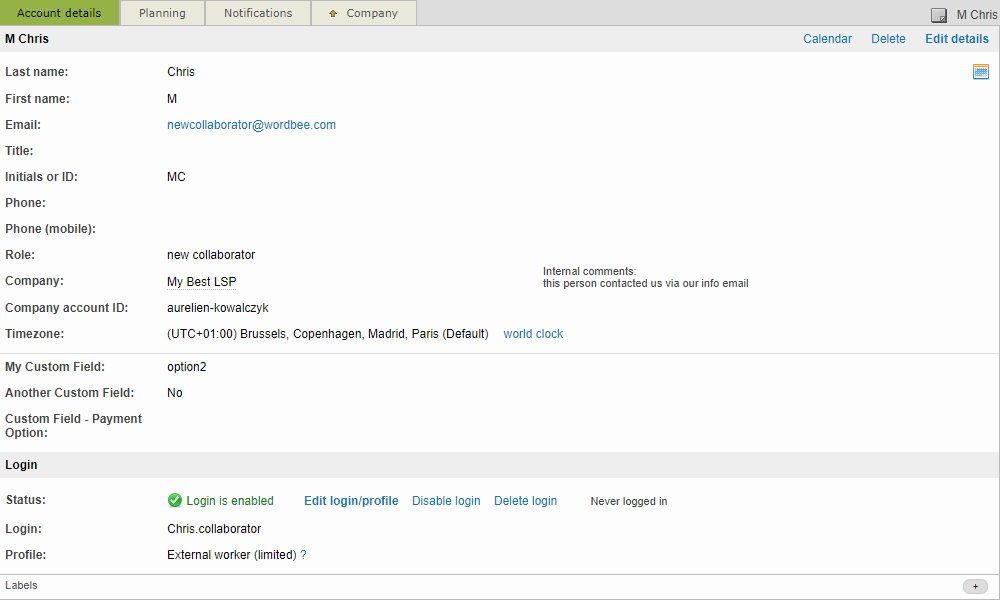Click the Login is enabled status text
This screenshot has width=1000, height=600.
pos(229,501)
